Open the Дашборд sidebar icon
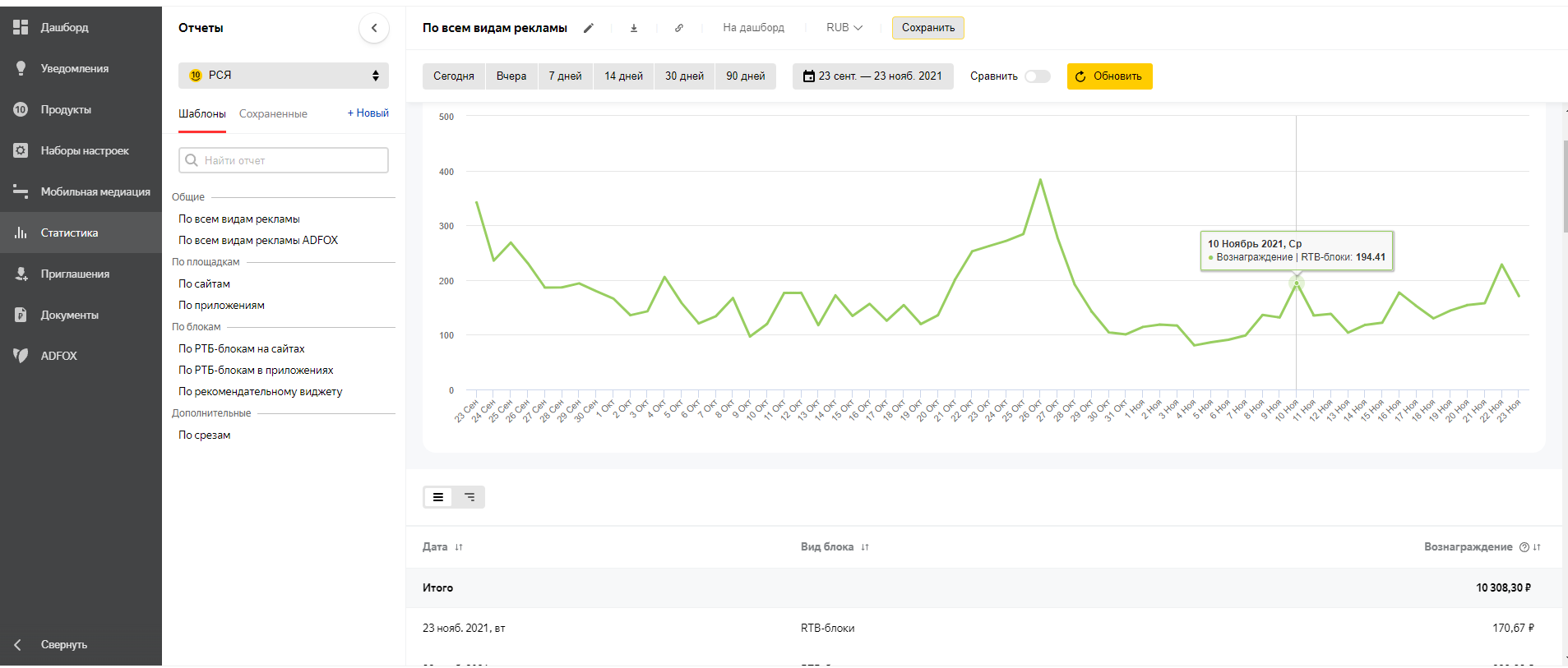The height and width of the screenshot is (668, 1568). (21, 27)
